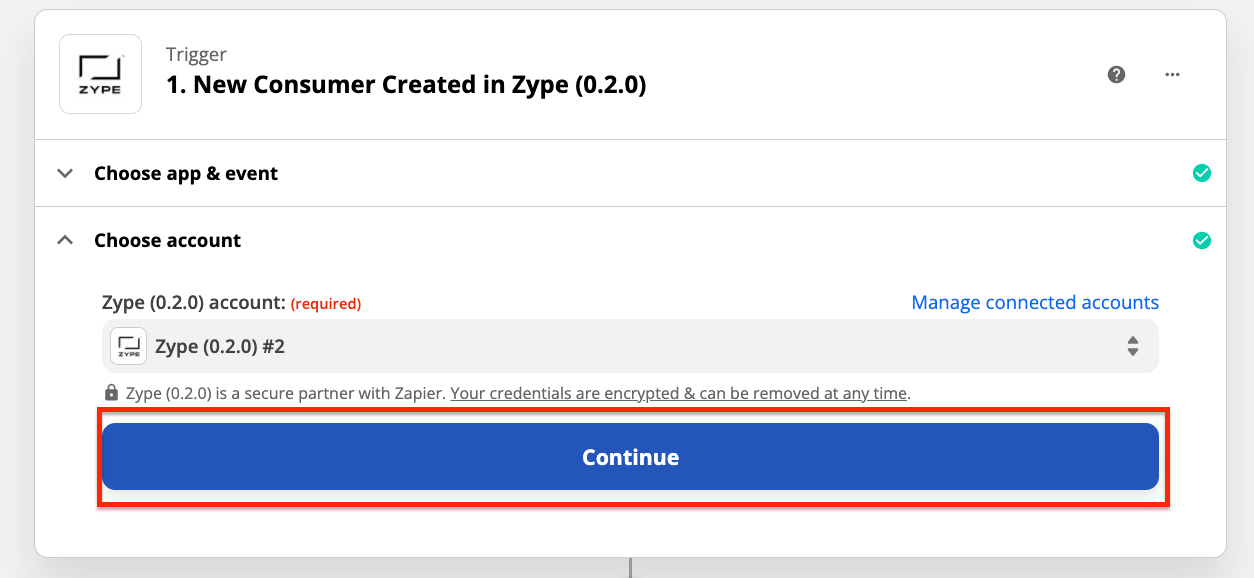Click green checkmark beside Choose account

click(1202, 240)
